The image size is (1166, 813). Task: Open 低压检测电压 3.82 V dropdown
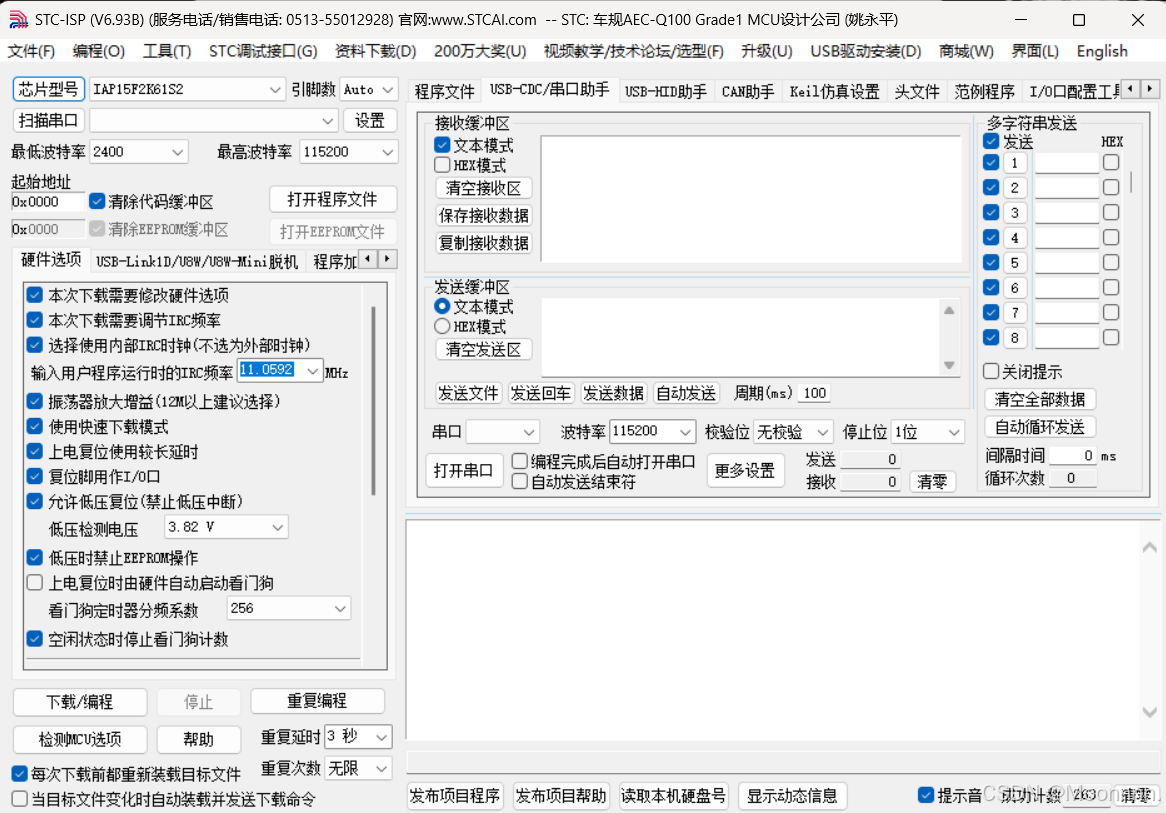277,527
